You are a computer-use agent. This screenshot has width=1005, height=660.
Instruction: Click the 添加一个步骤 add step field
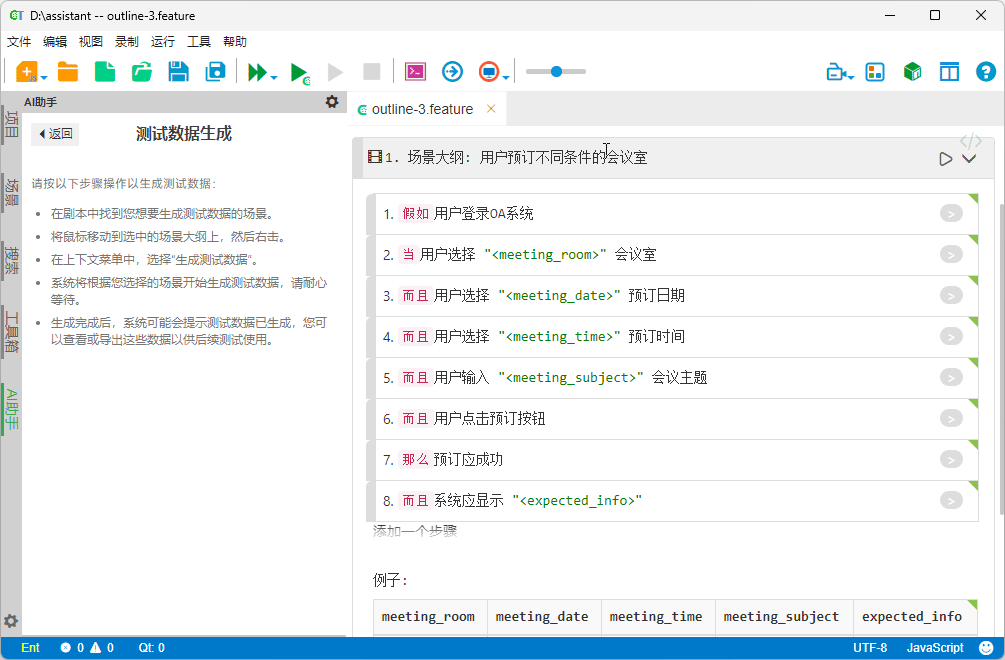coord(415,531)
